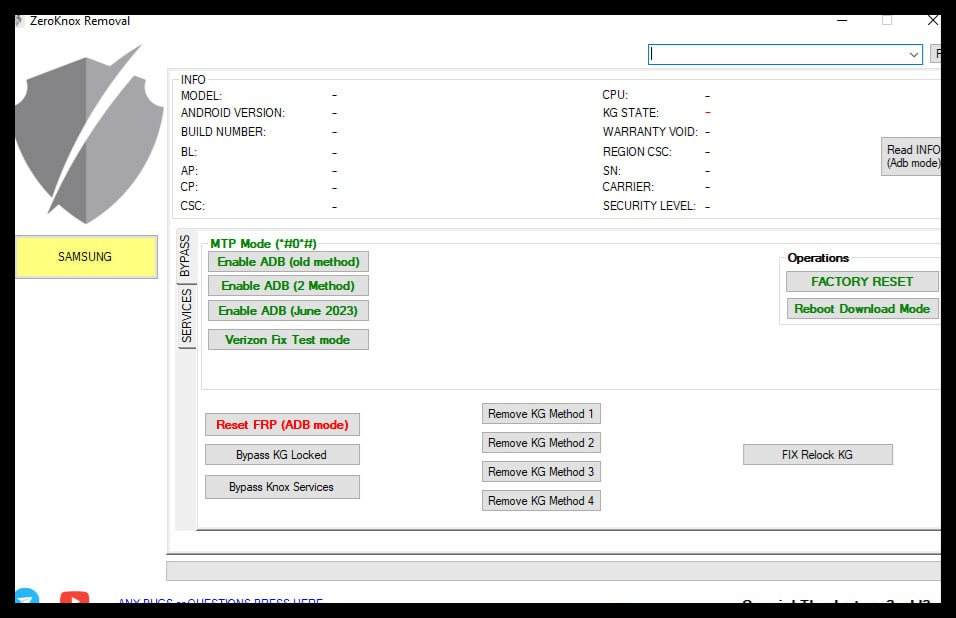This screenshot has width=956, height=618.
Task: Click the AP: label
Action: 189,171
